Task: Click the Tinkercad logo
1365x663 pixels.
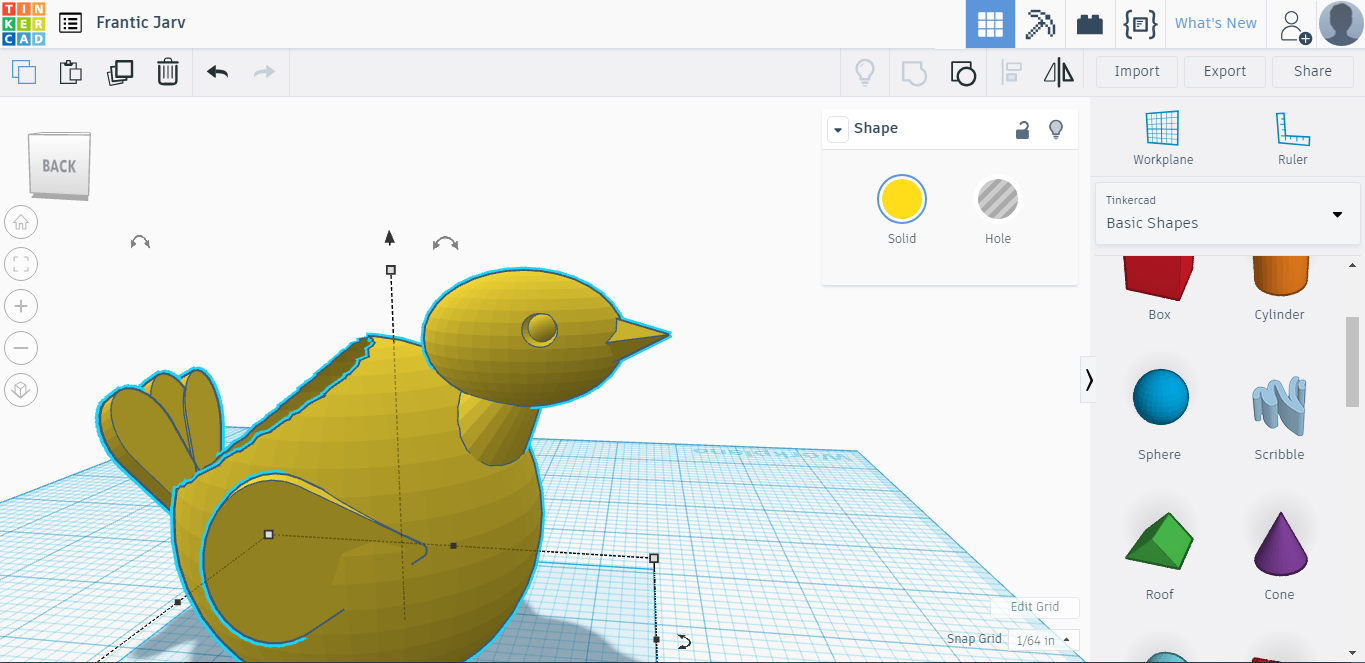Action: tap(23, 23)
